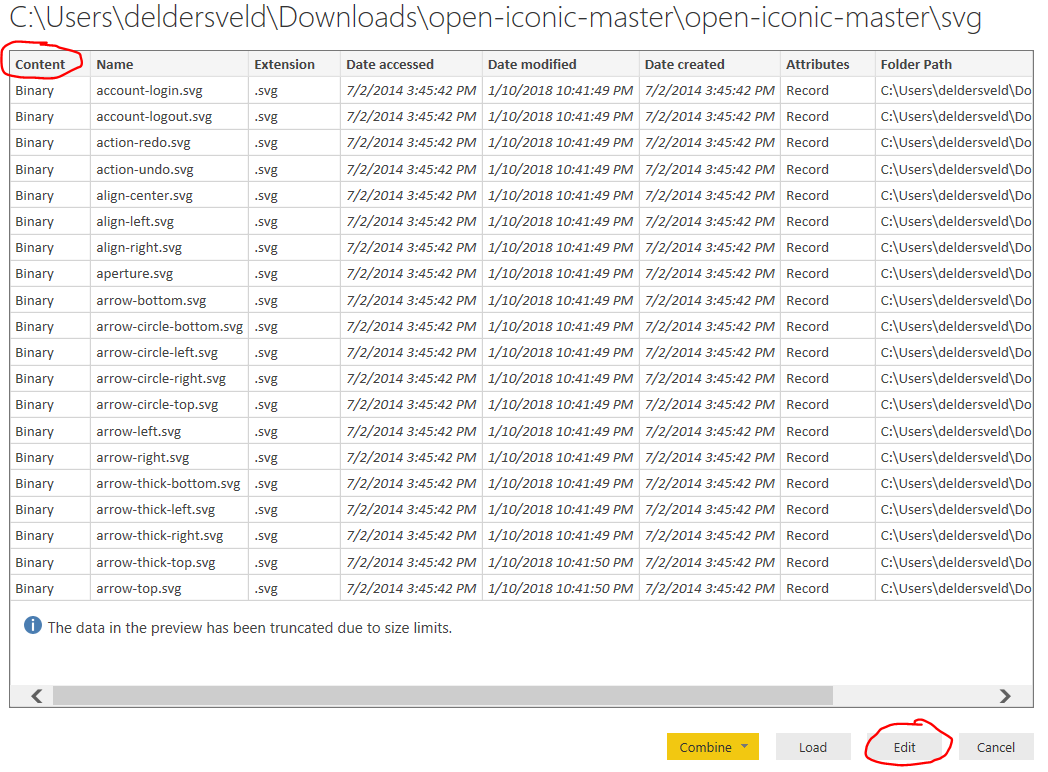Click Binary cell in the aperture.svg row
This screenshot has height=772, width=1048.
point(35,273)
